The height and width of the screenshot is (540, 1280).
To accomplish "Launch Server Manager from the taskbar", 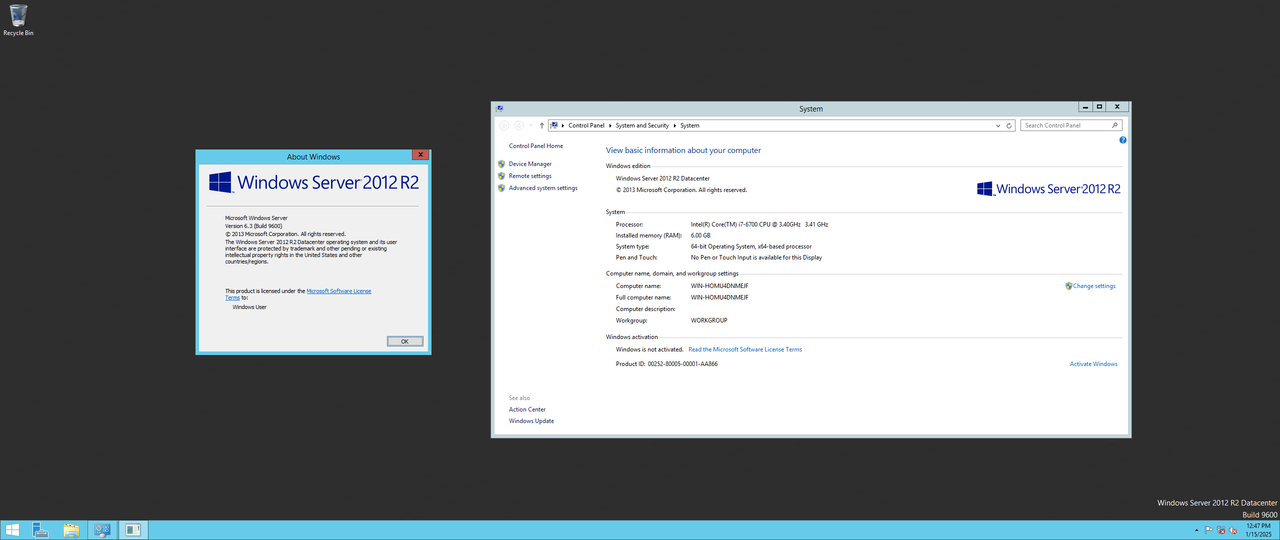I will [42, 530].
